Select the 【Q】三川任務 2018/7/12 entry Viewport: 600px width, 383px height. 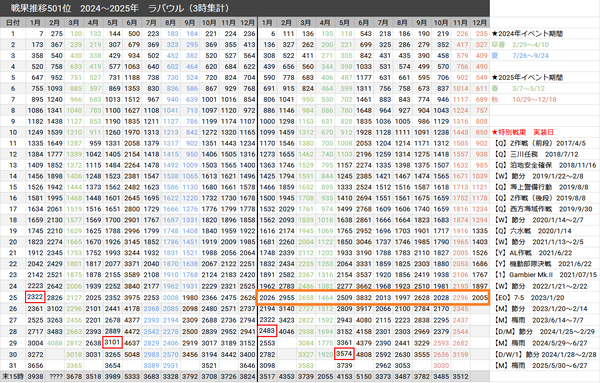535,155
